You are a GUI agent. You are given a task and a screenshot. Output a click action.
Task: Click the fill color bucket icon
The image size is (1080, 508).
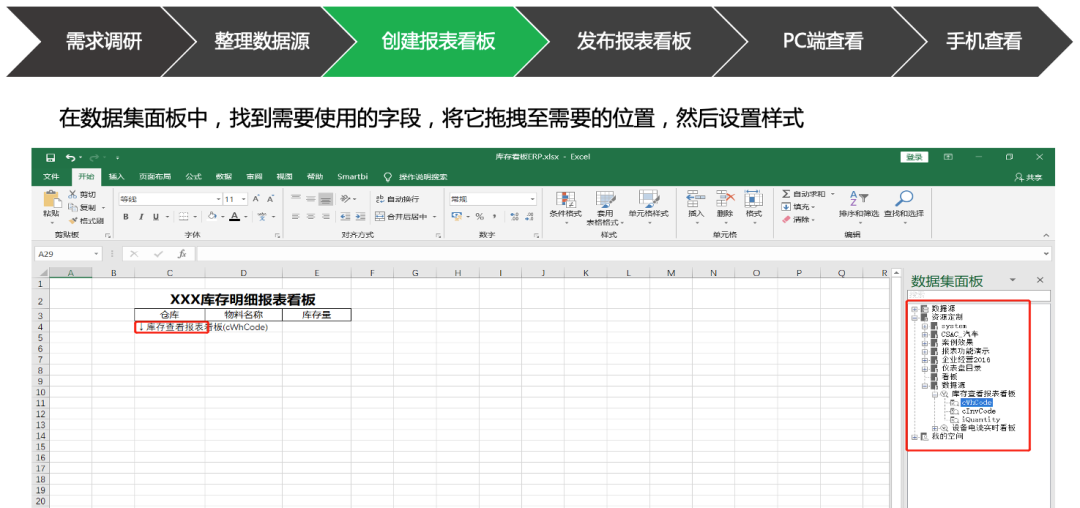(x=213, y=216)
